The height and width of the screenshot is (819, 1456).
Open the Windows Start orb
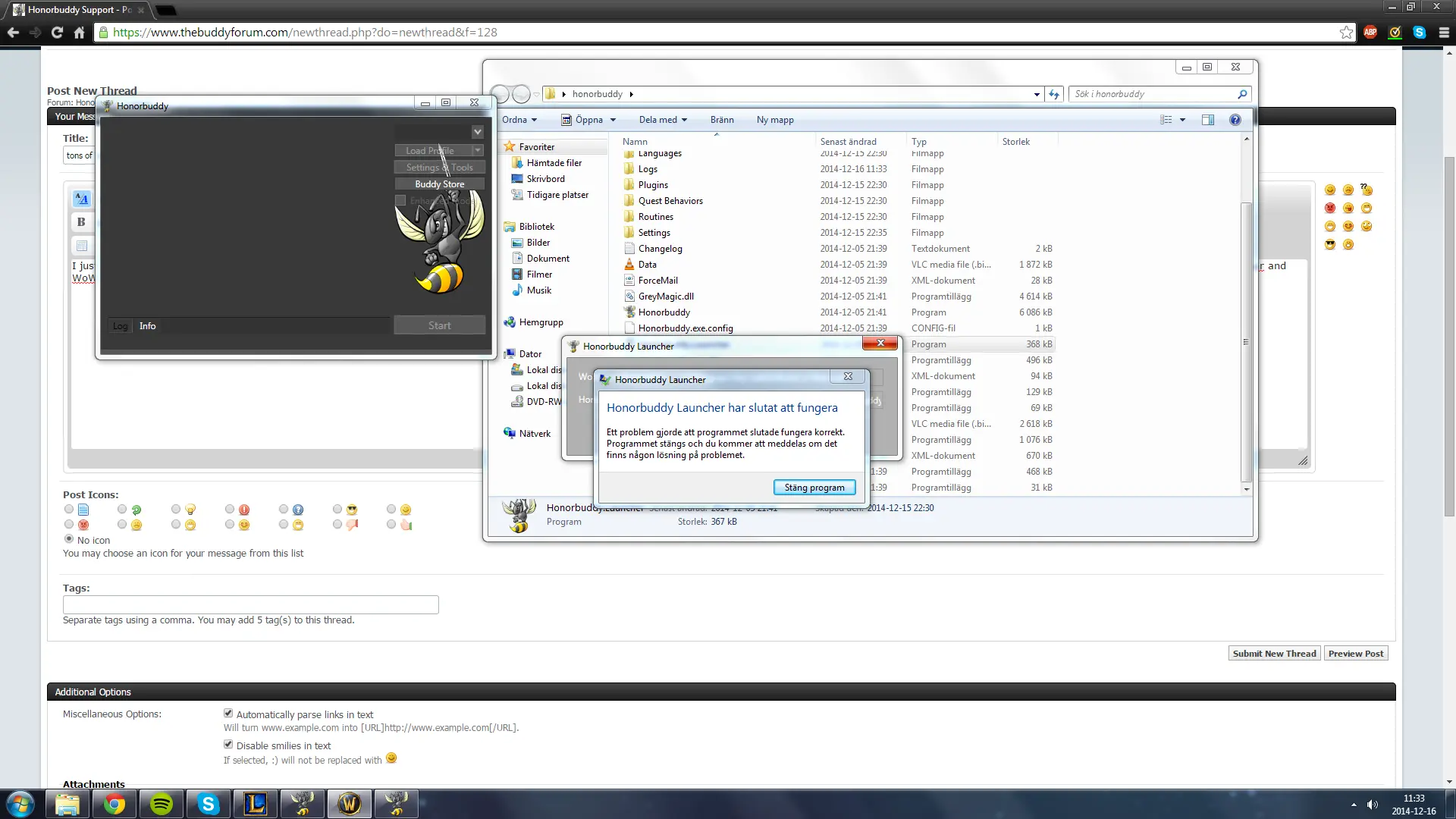point(20,804)
